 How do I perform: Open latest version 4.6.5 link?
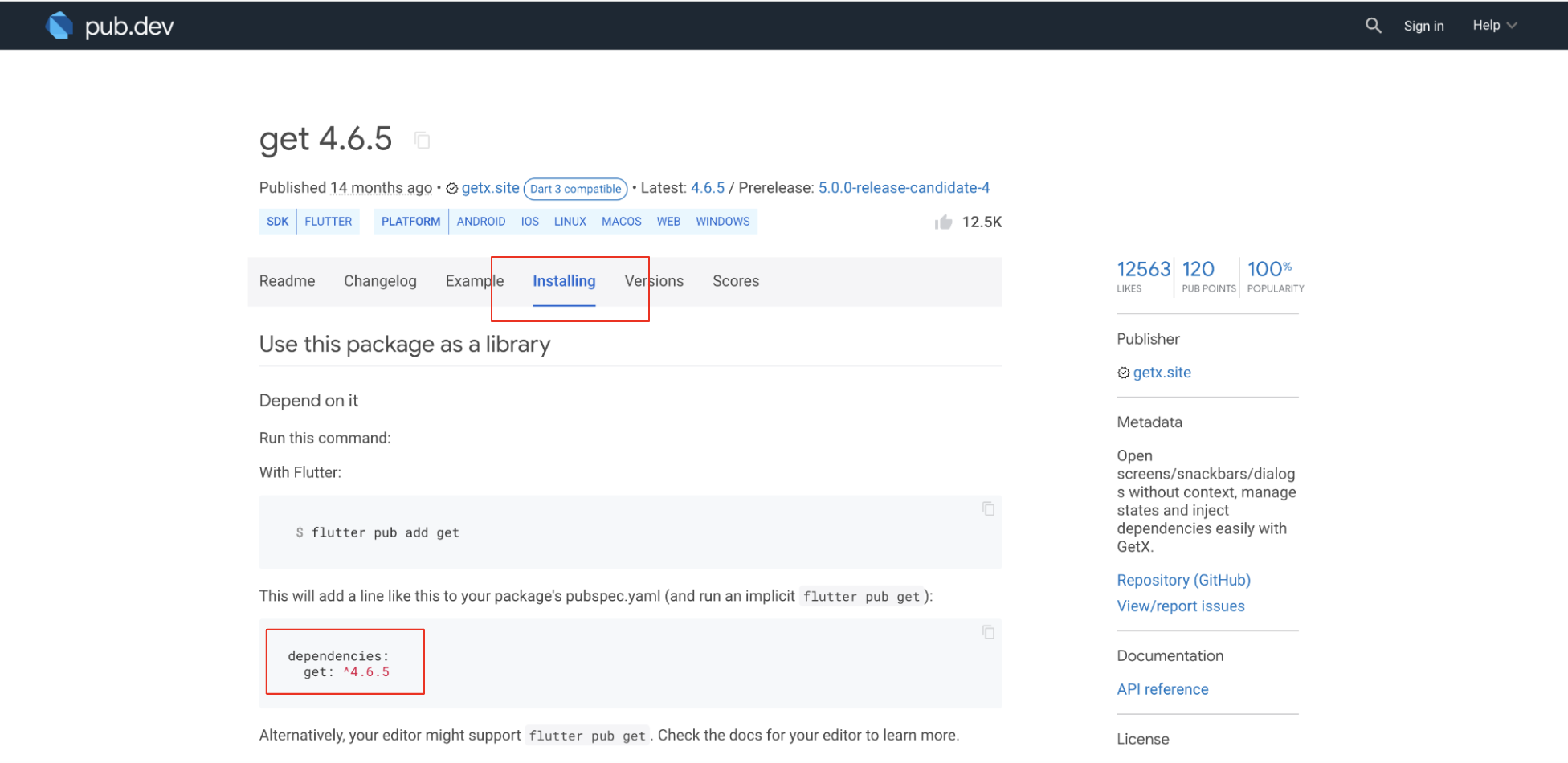[708, 188]
